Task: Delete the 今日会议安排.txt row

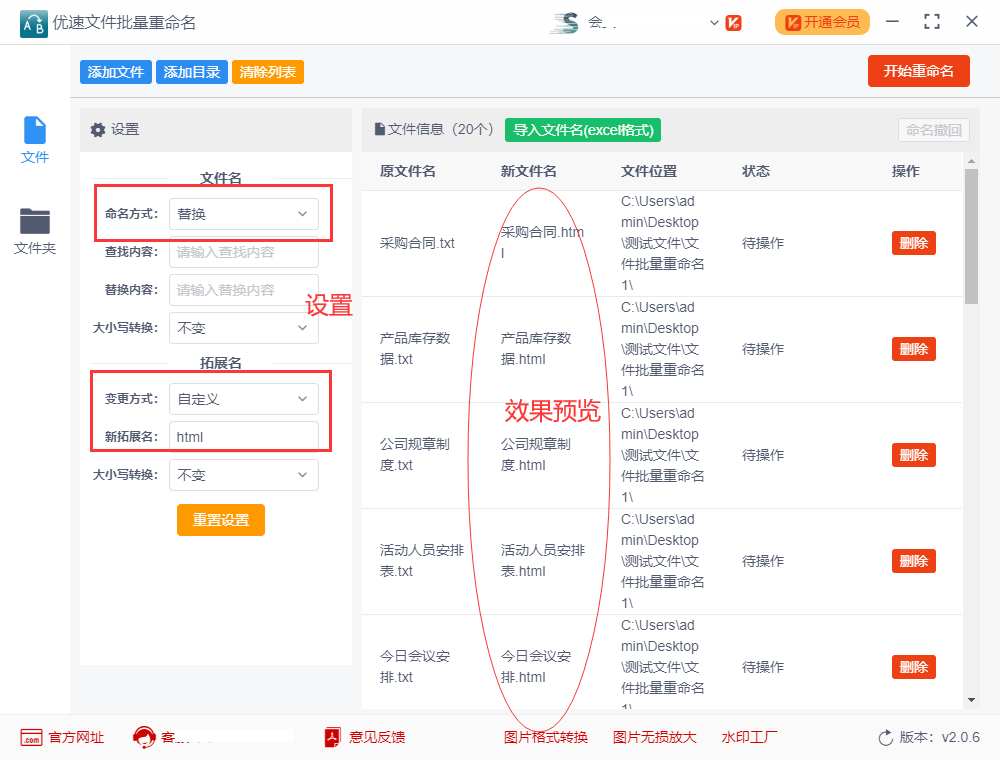Action: tap(913, 667)
